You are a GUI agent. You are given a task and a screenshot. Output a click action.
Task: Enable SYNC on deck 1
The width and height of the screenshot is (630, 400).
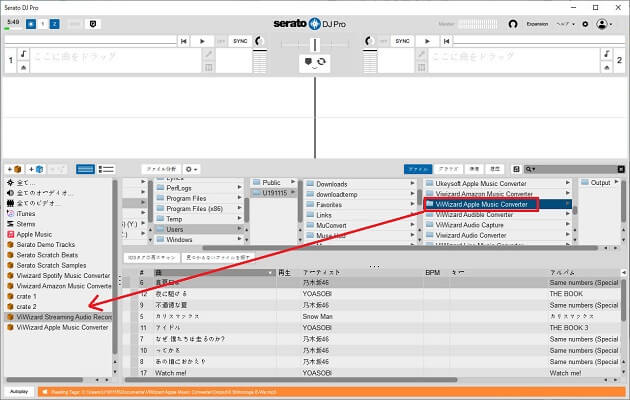pos(240,41)
